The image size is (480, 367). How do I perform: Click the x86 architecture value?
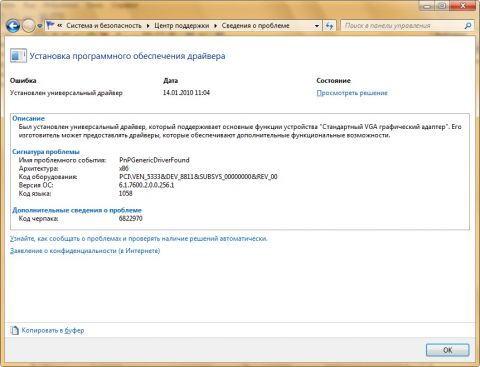point(124,168)
